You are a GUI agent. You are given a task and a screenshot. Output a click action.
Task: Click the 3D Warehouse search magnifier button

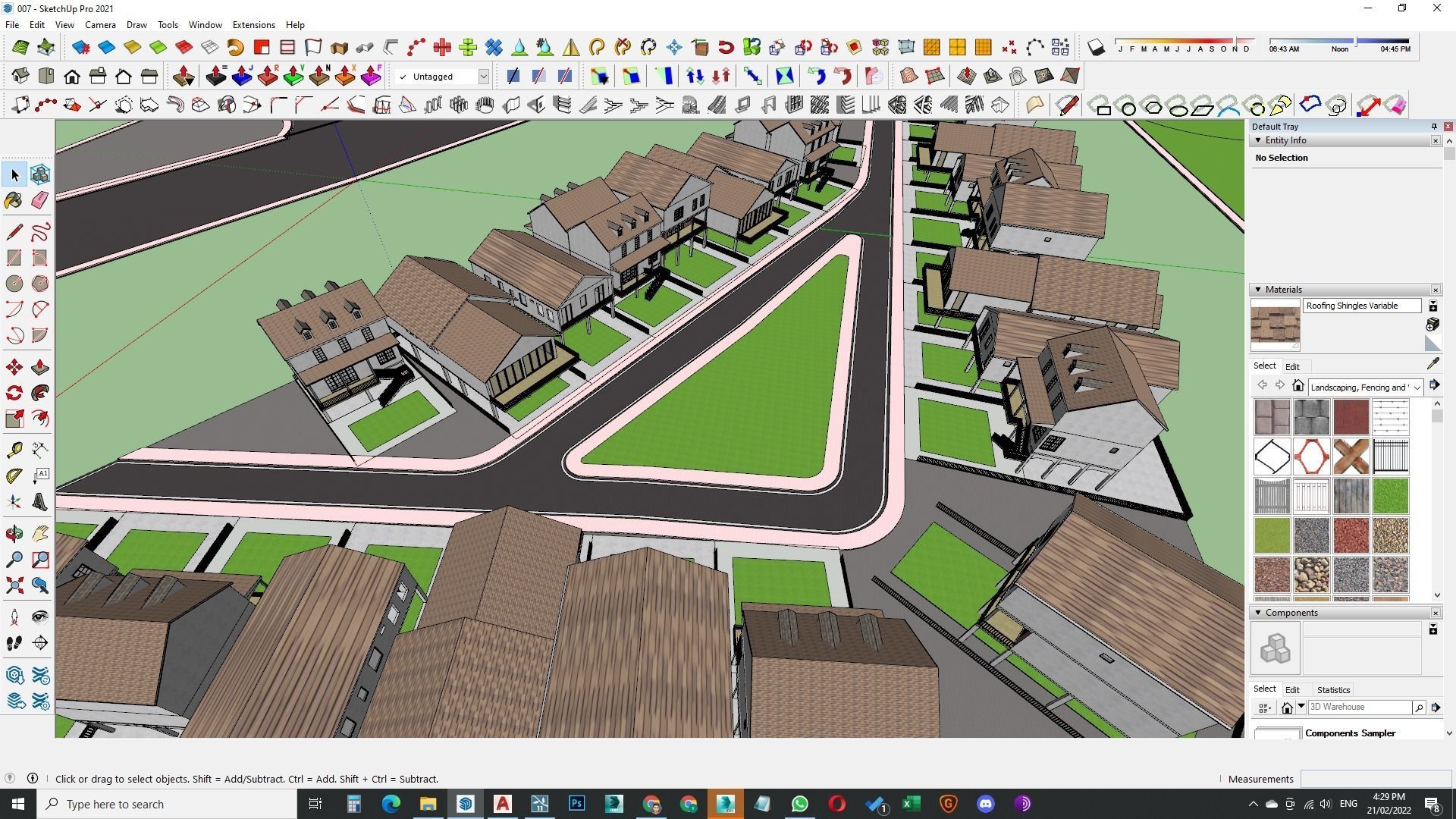1418,708
